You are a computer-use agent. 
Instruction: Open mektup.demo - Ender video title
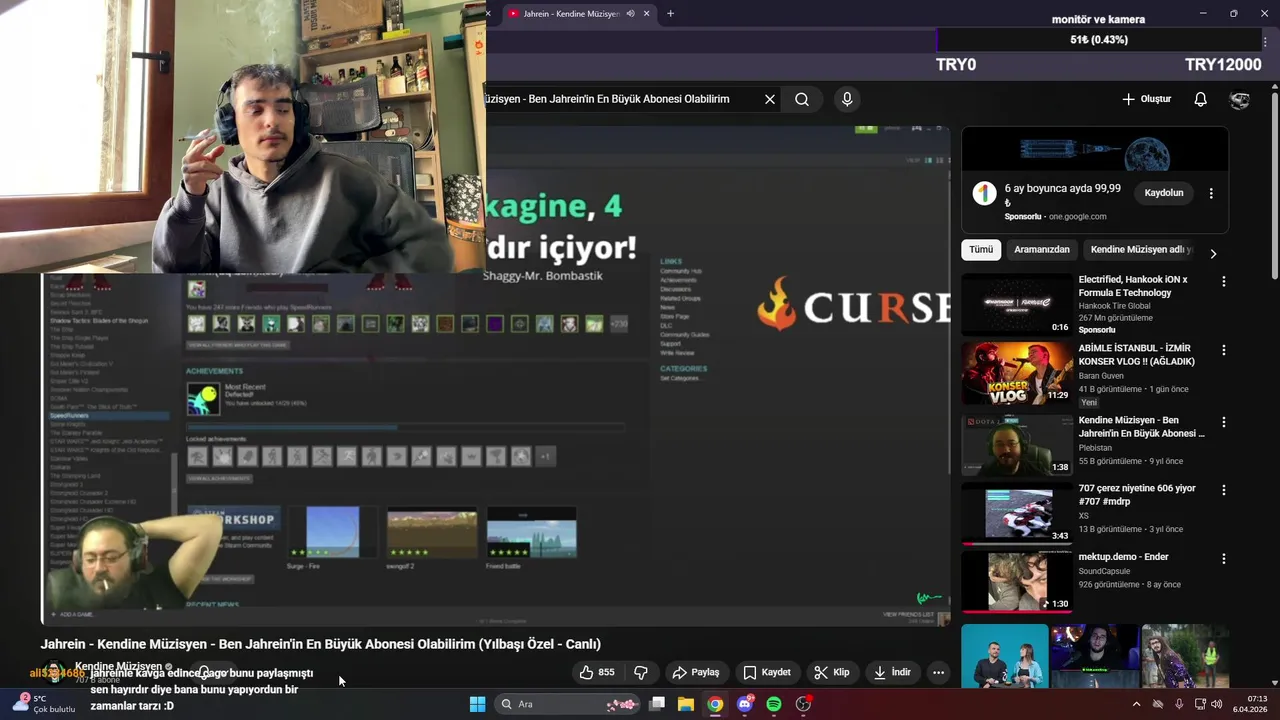1123,557
